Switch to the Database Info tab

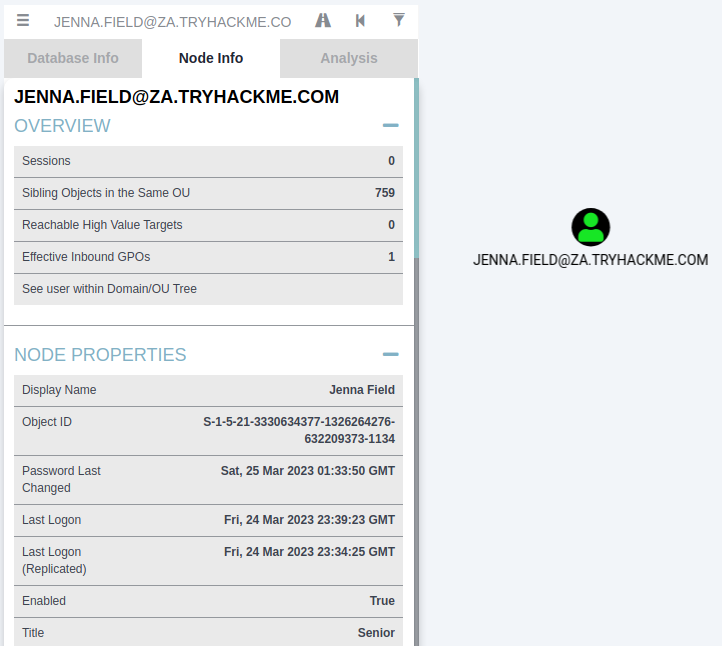73,58
